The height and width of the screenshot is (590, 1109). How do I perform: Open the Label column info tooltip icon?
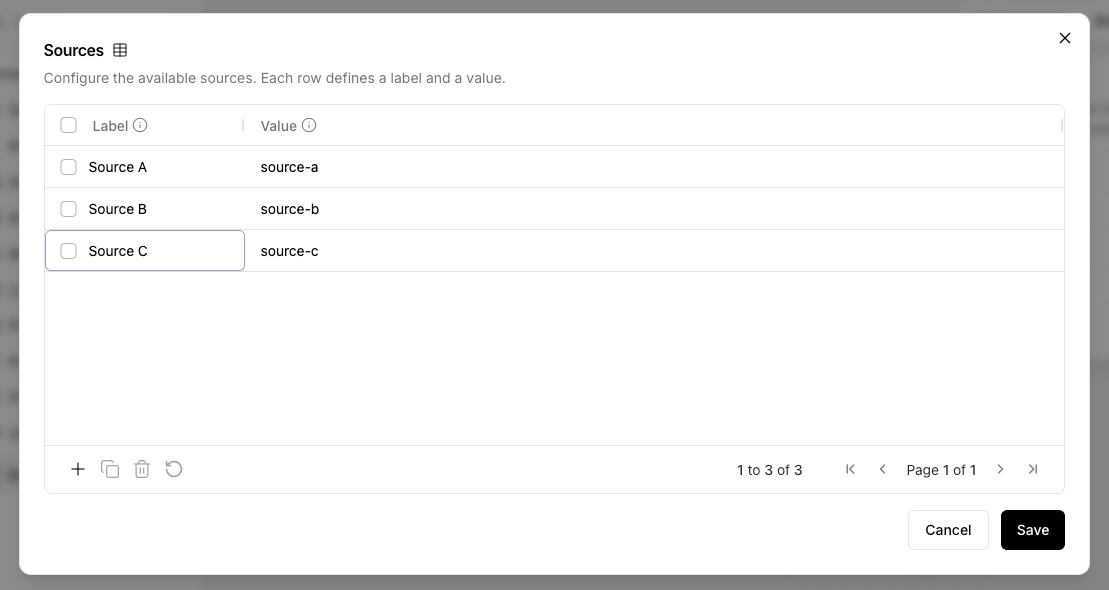point(140,125)
